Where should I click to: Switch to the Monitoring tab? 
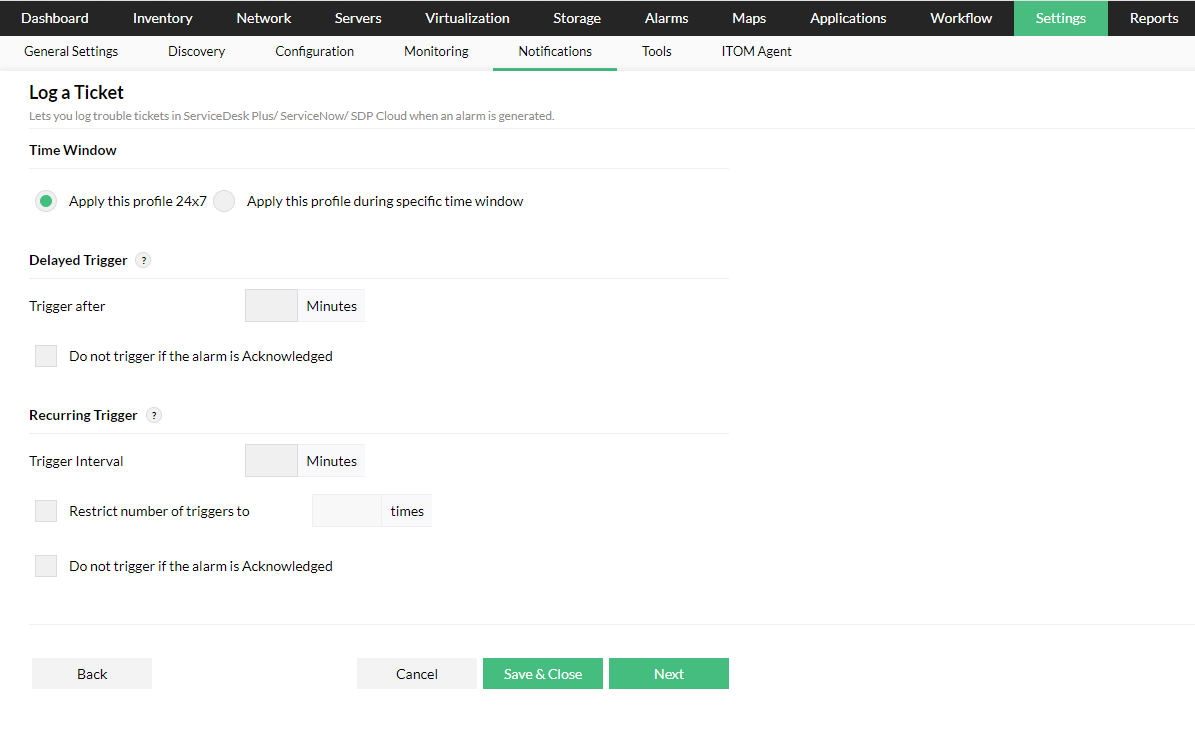click(437, 52)
